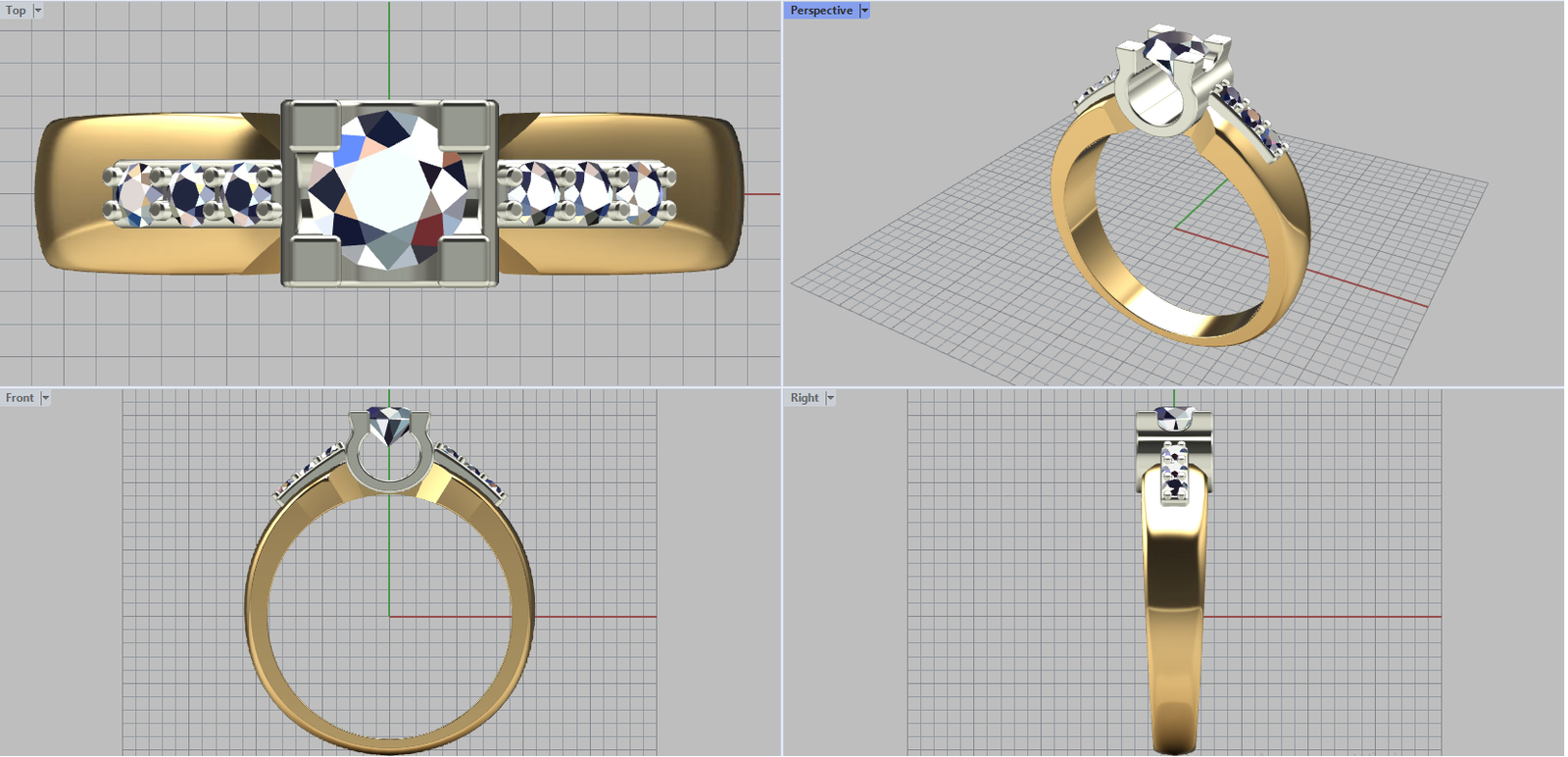Select bottom-right square prong in Top view
This screenshot has height=757, width=1568.
pyautogui.click(x=466, y=260)
